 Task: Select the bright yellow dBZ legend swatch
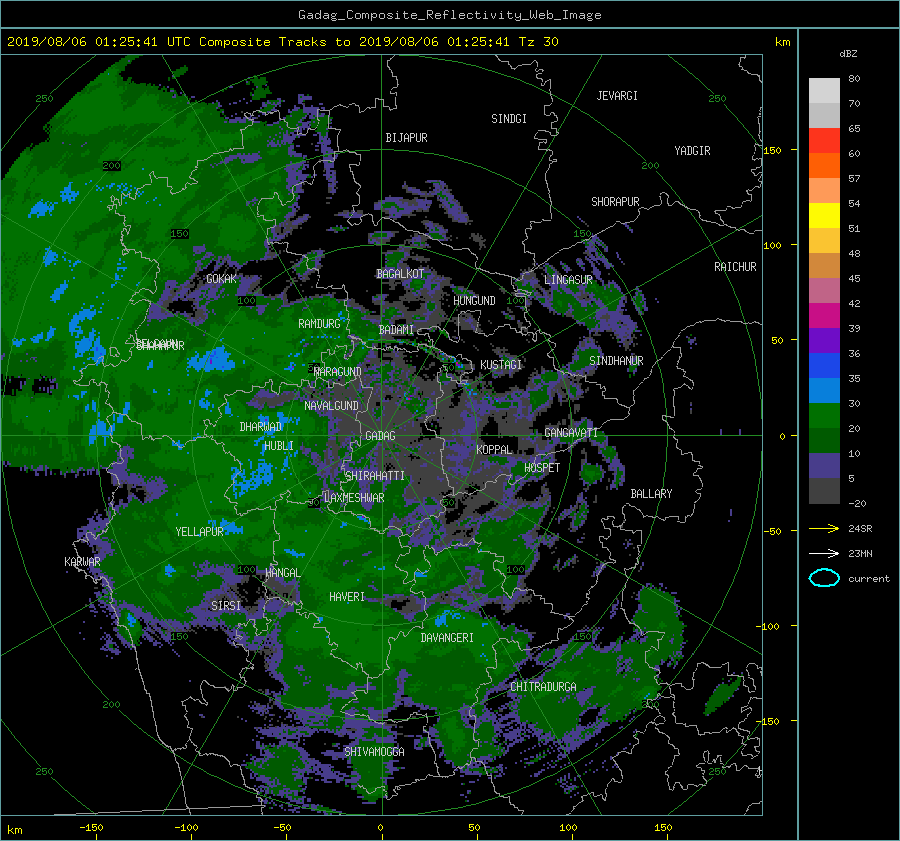pyautogui.click(x=824, y=216)
